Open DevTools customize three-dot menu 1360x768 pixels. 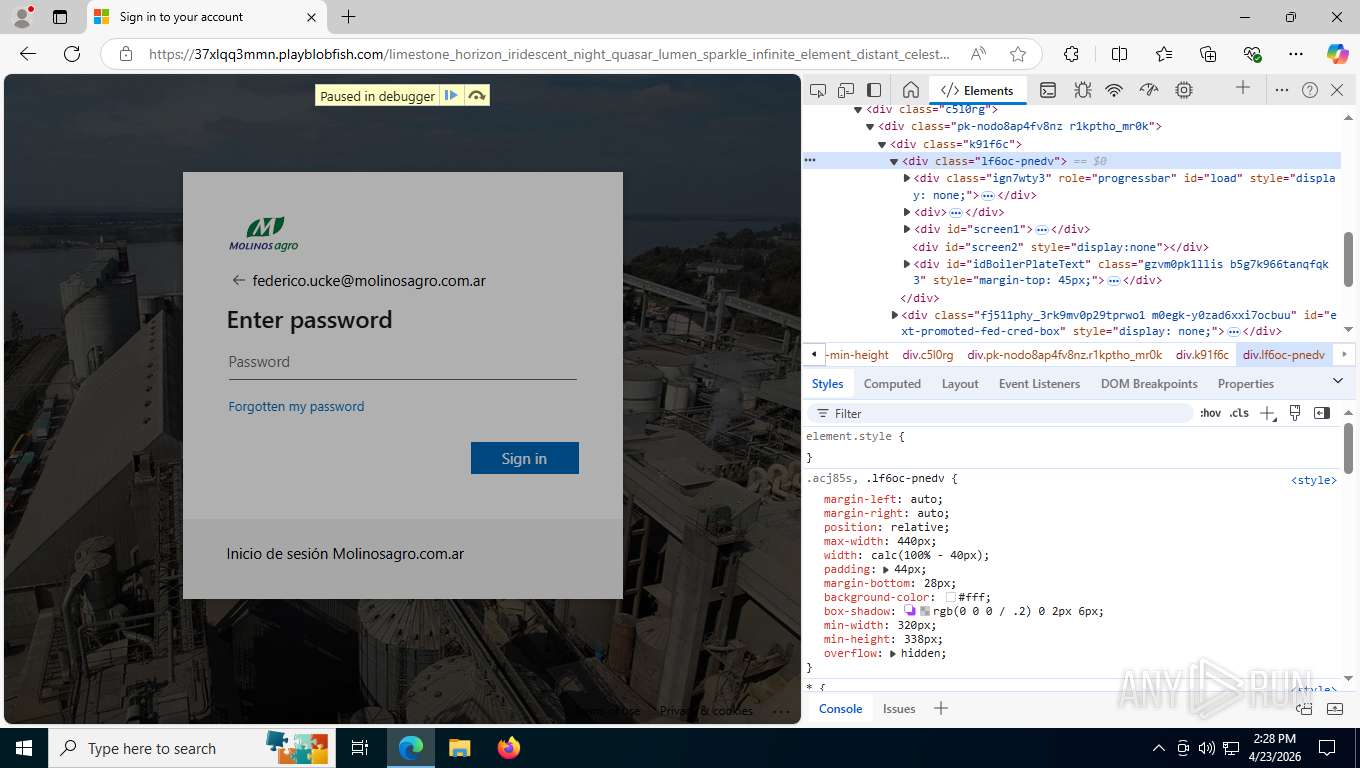tap(1282, 90)
